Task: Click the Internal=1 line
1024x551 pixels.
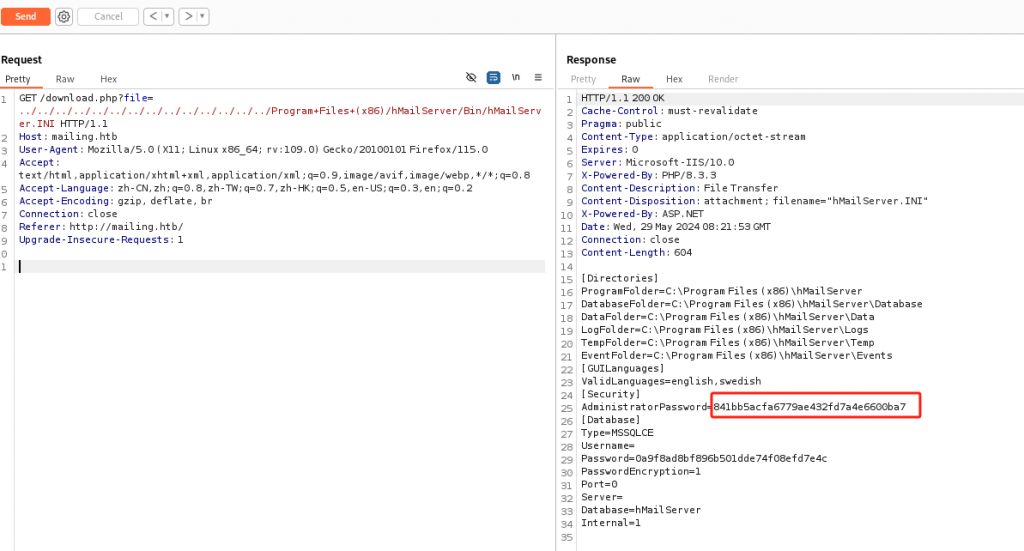Action: (611, 523)
